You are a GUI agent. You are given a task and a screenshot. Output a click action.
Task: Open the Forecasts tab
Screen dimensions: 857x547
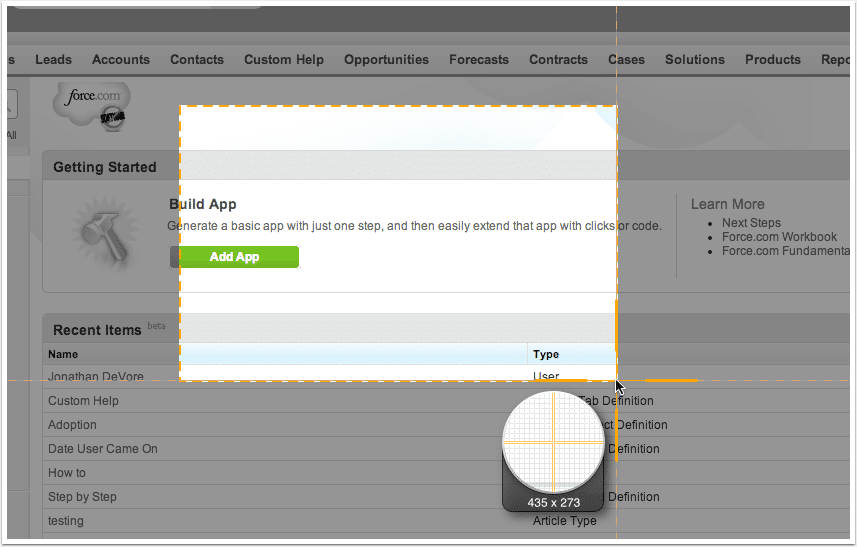[x=479, y=60]
